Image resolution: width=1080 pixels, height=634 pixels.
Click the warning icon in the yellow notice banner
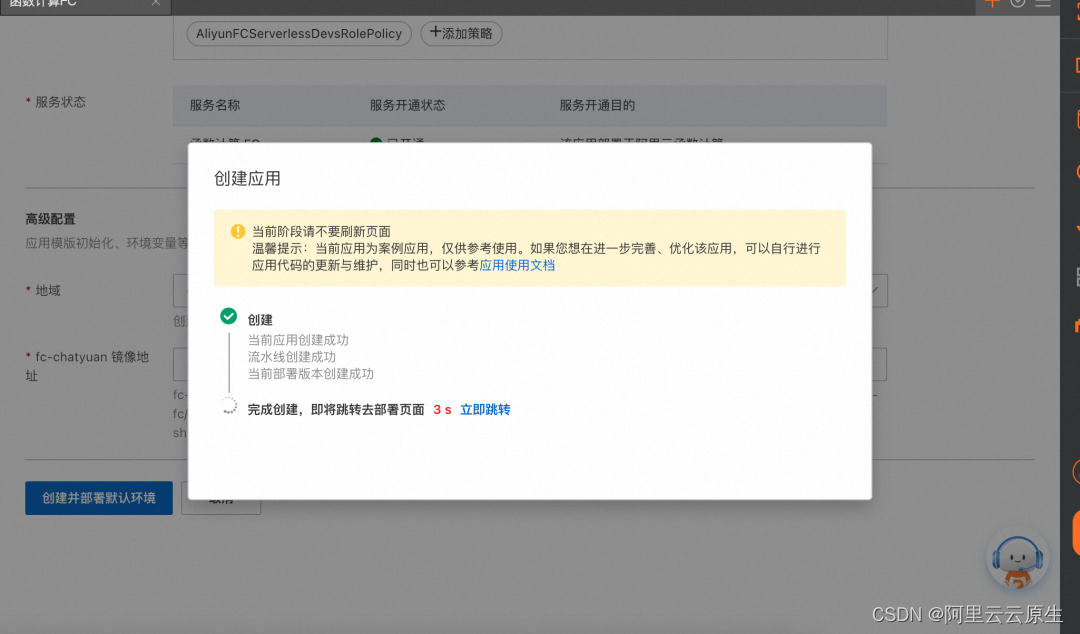pyautogui.click(x=237, y=231)
